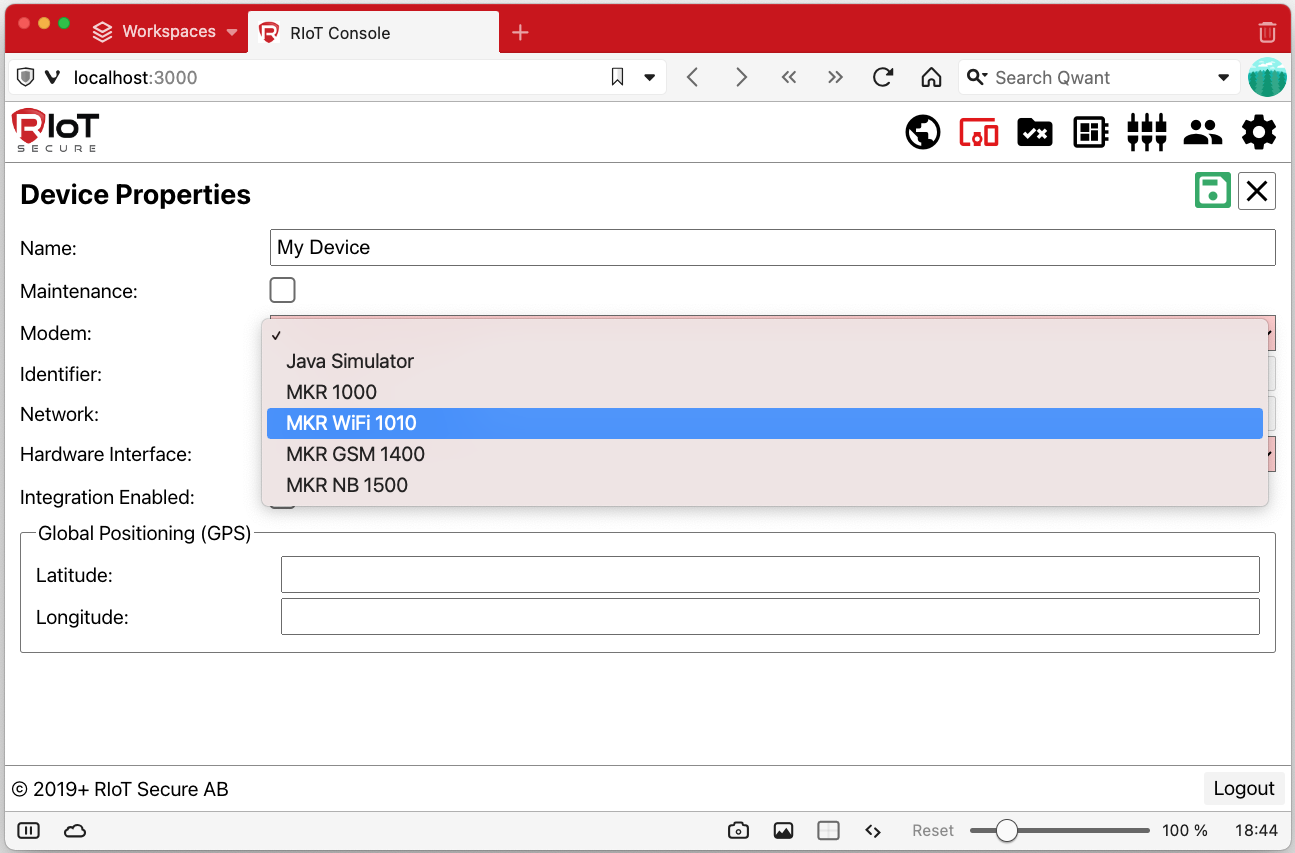
Task: Expand the Search Qwant engine dropdown arrow
Action: coord(1223,78)
